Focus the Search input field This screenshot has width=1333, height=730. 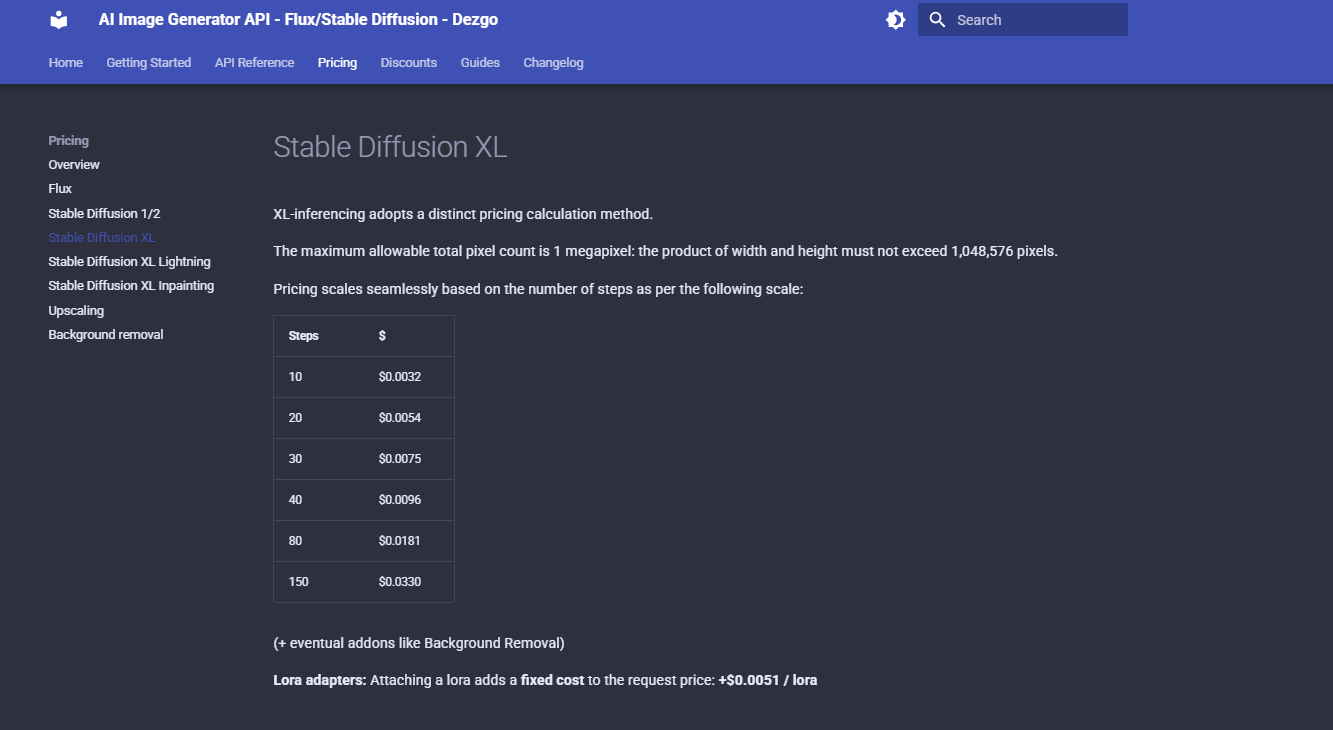pyautogui.click(x=1023, y=20)
